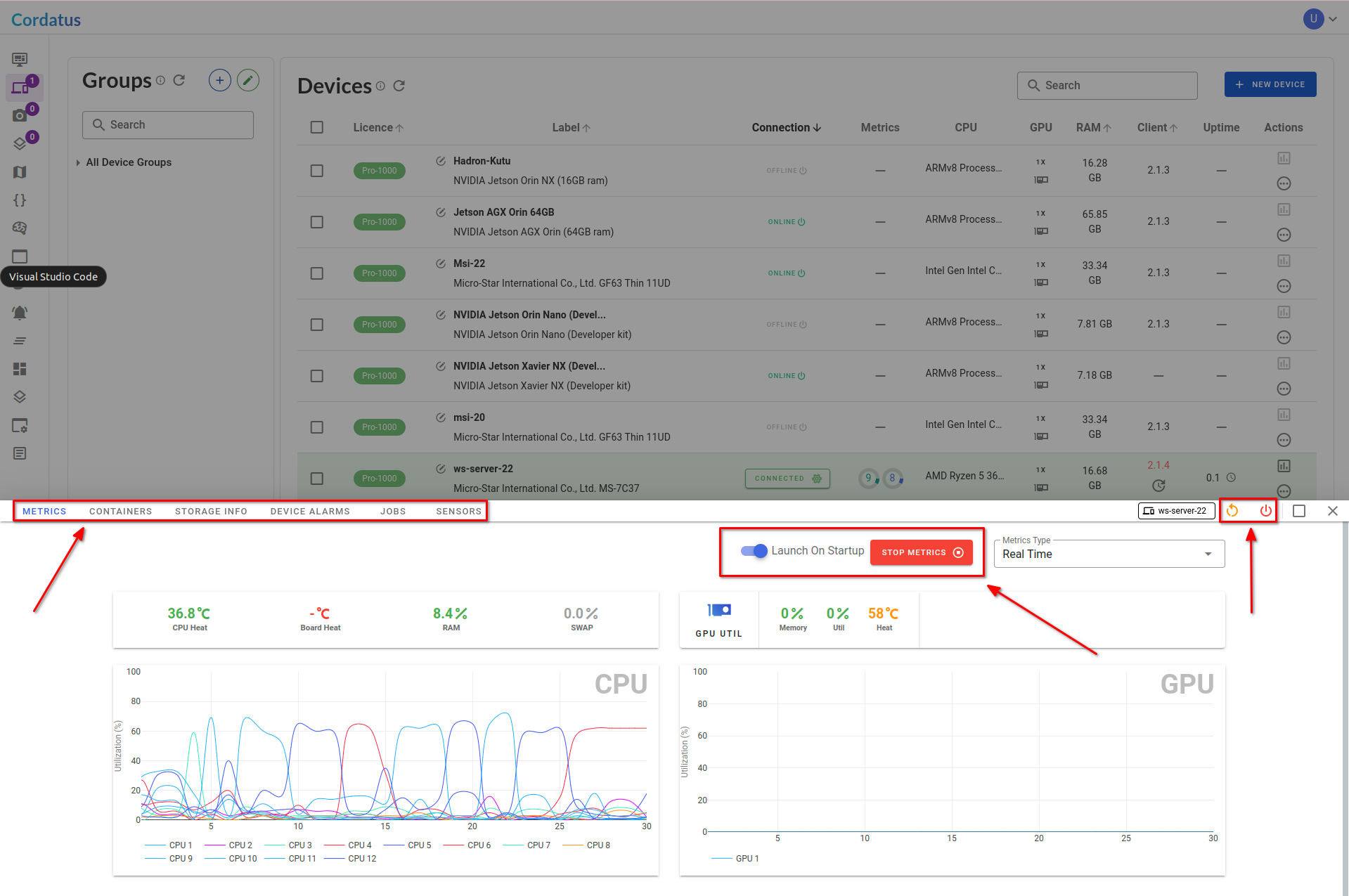This screenshot has height=896, width=1349.
Task: Check the NVIDIA Jetson Orin Nano checkbox
Action: point(317,325)
